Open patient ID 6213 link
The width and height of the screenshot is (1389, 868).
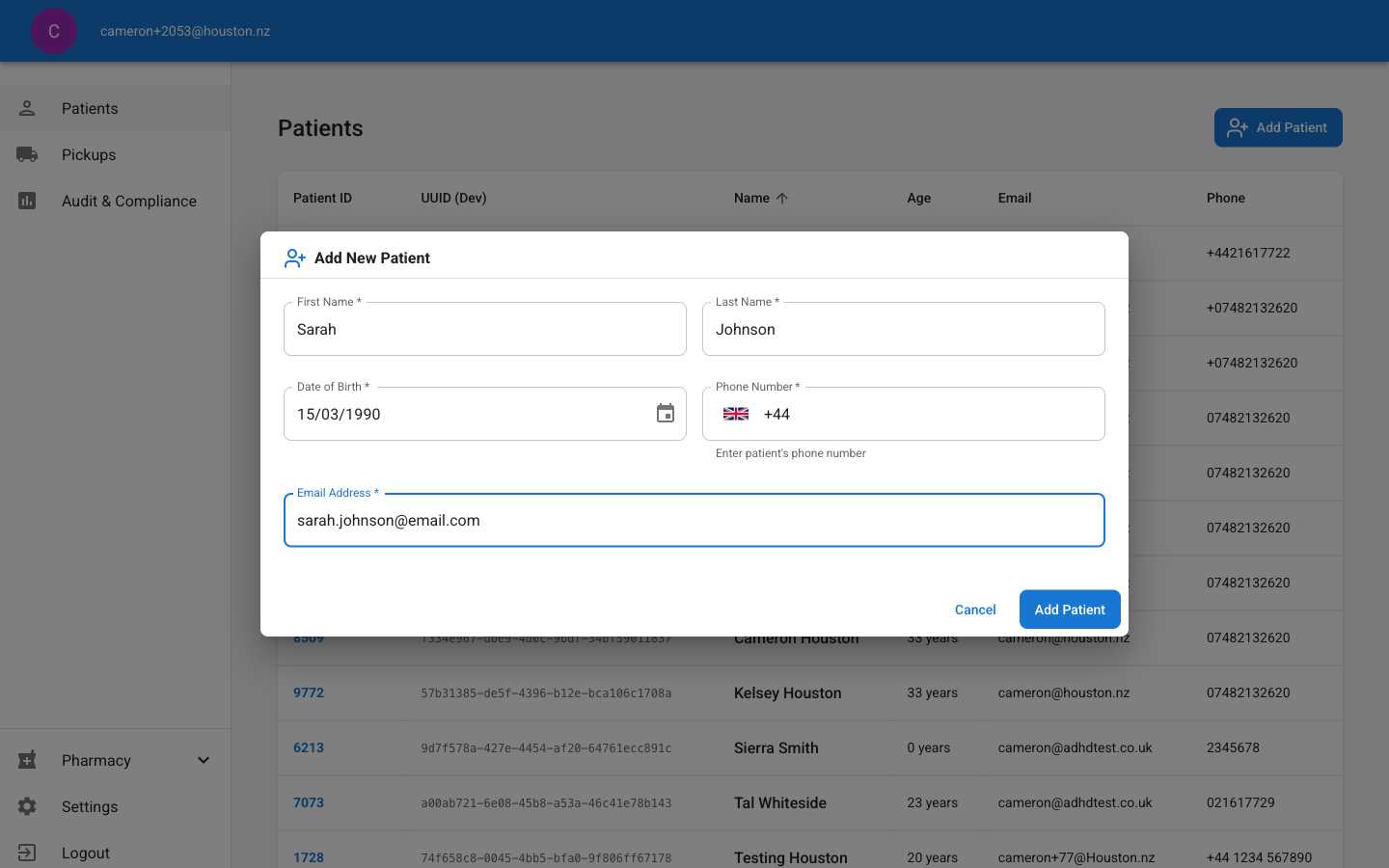pos(309,747)
